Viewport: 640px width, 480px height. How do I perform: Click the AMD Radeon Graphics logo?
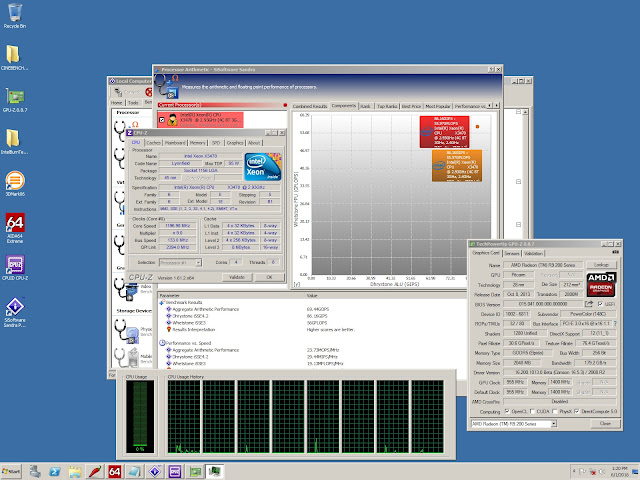tap(601, 284)
